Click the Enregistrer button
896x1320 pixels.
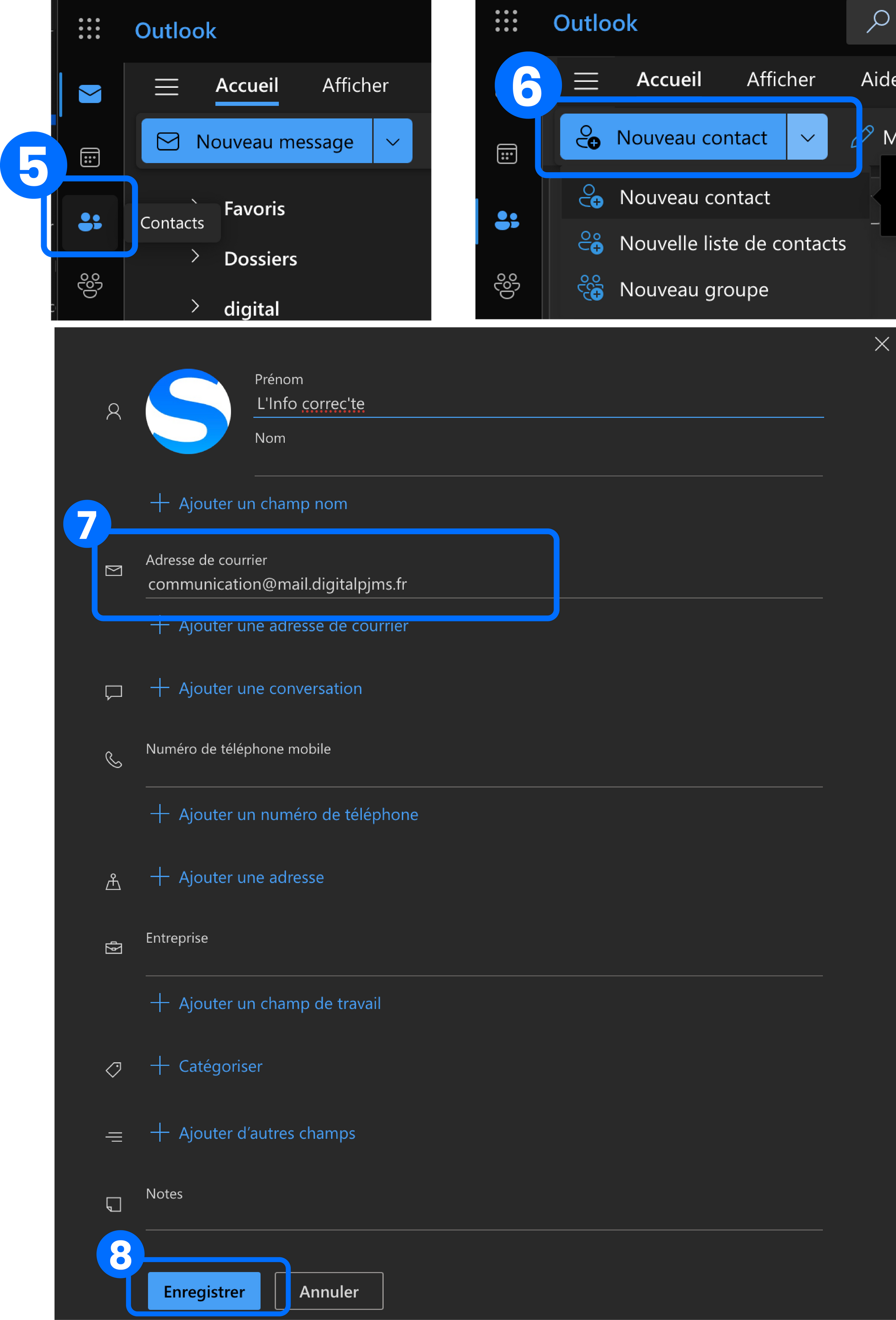coord(204,1291)
